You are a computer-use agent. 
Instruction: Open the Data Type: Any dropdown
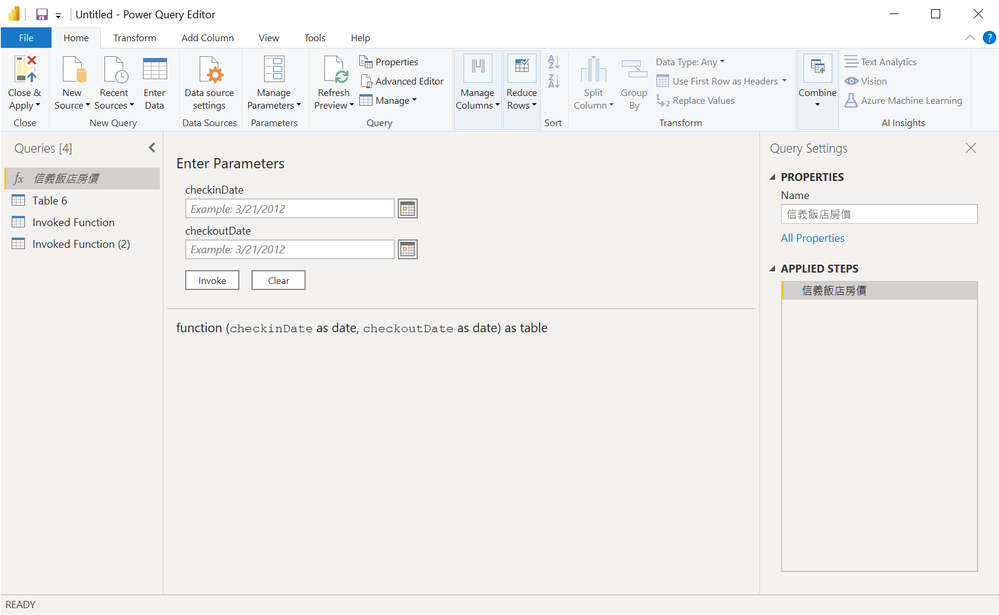690,62
